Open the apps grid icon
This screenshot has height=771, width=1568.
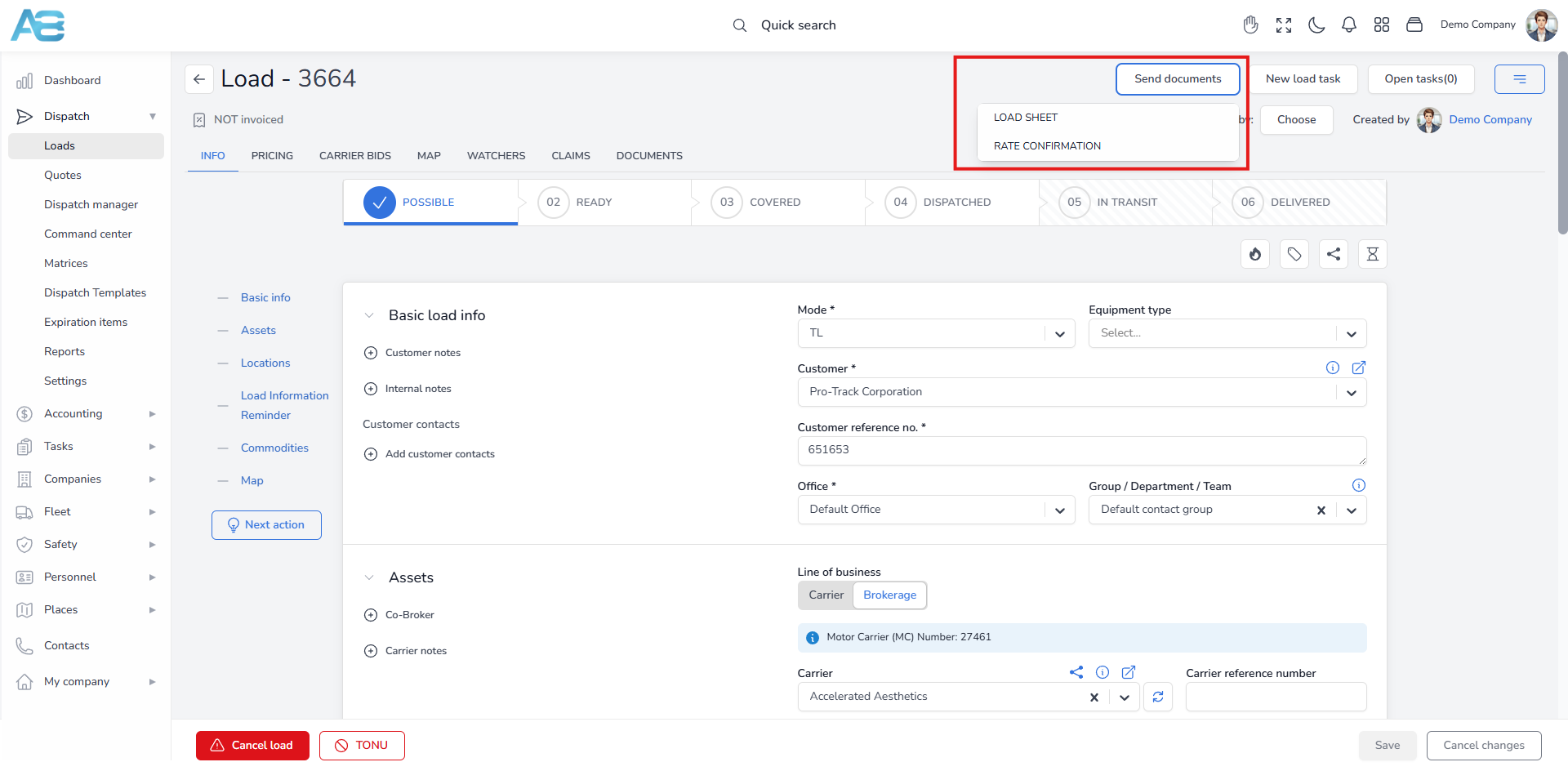(x=1382, y=25)
